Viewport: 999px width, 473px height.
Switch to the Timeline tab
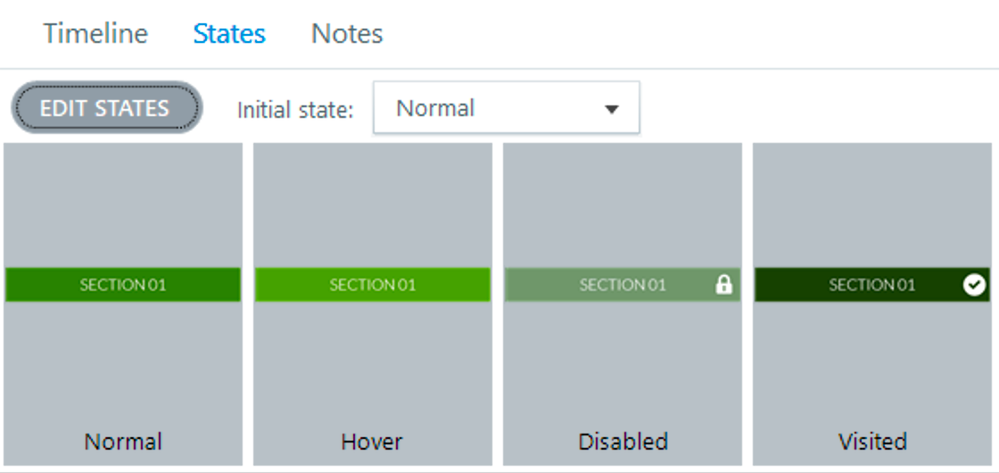point(95,33)
